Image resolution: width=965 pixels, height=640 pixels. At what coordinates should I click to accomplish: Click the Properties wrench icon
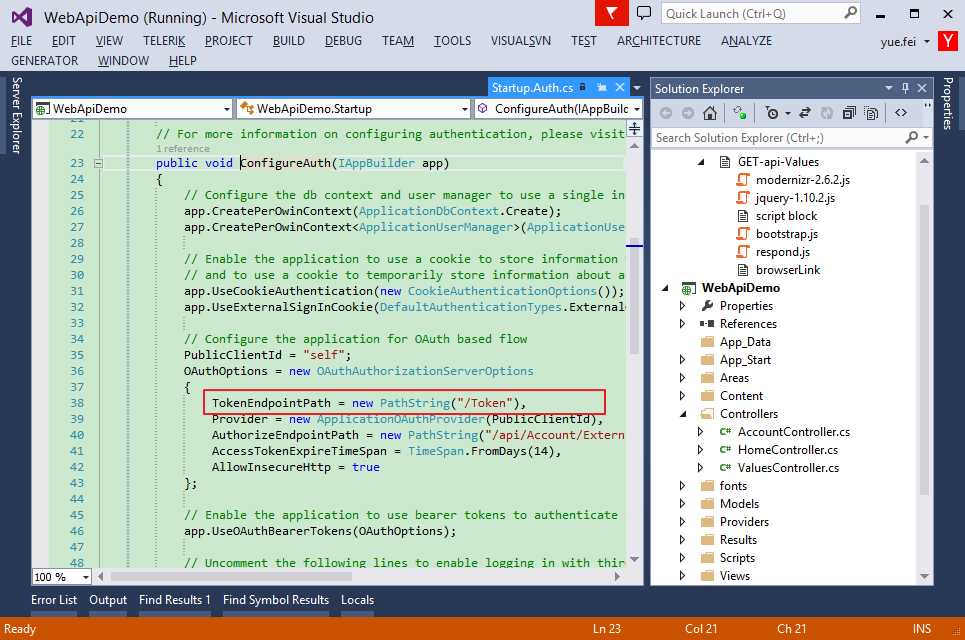point(707,306)
